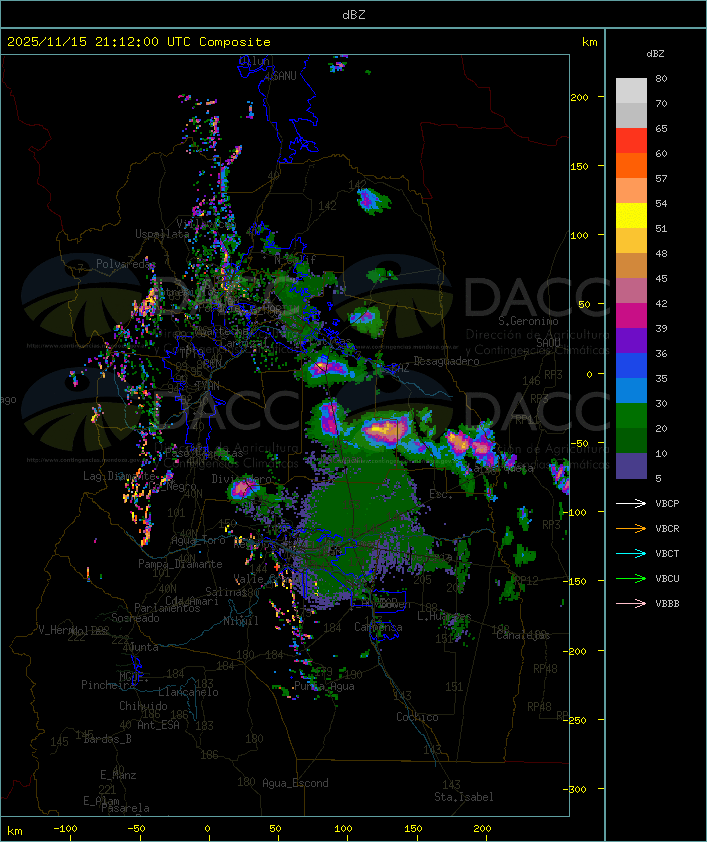Click the VBCT legend label
Screen dimensions: 707x842
pyautogui.click(x=667, y=554)
